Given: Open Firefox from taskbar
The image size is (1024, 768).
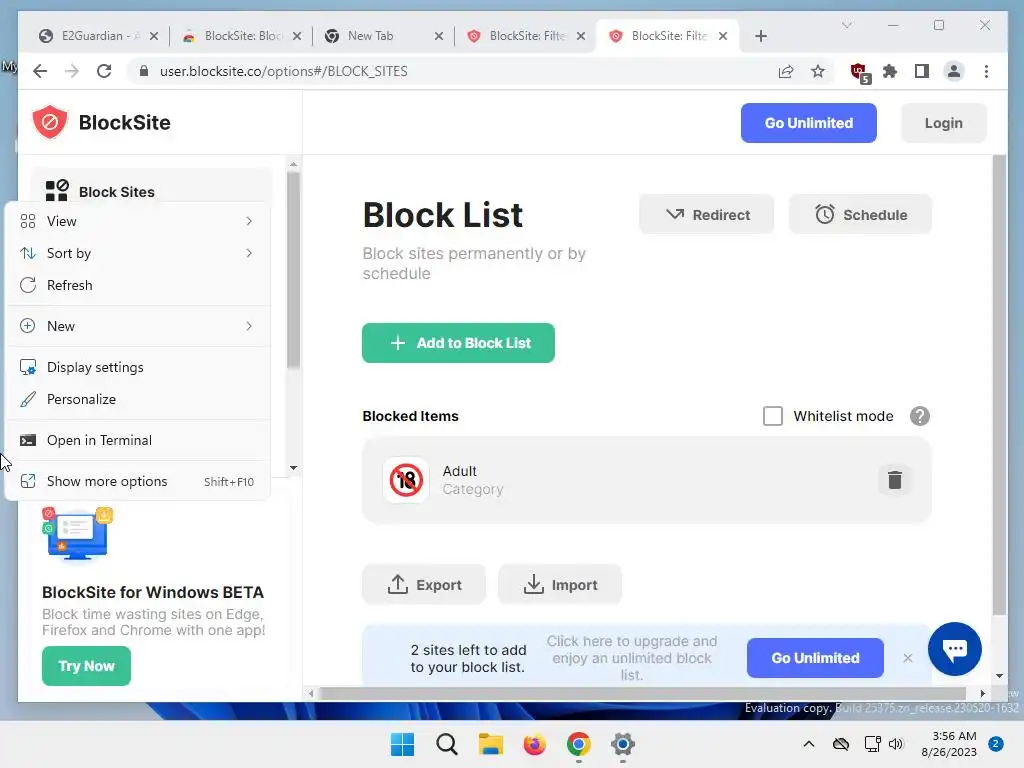Looking at the screenshot, I should click(x=534, y=744).
